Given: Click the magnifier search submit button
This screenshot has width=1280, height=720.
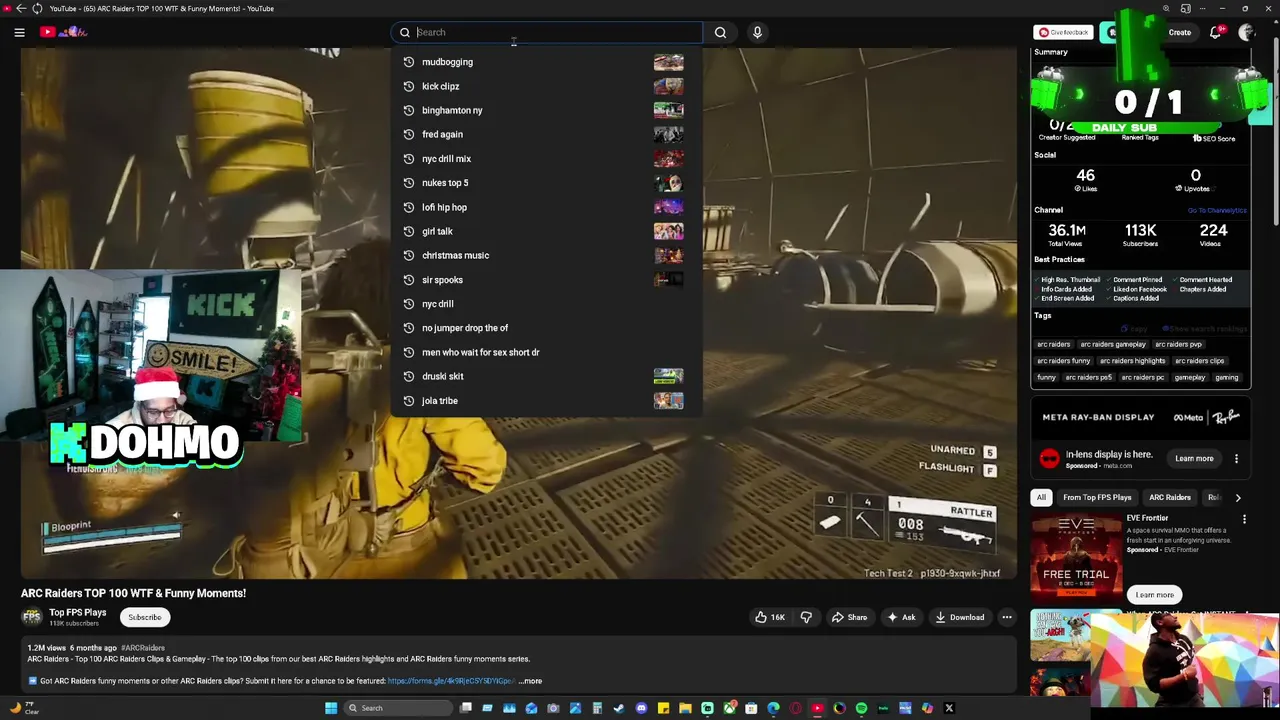Looking at the screenshot, I should [720, 32].
